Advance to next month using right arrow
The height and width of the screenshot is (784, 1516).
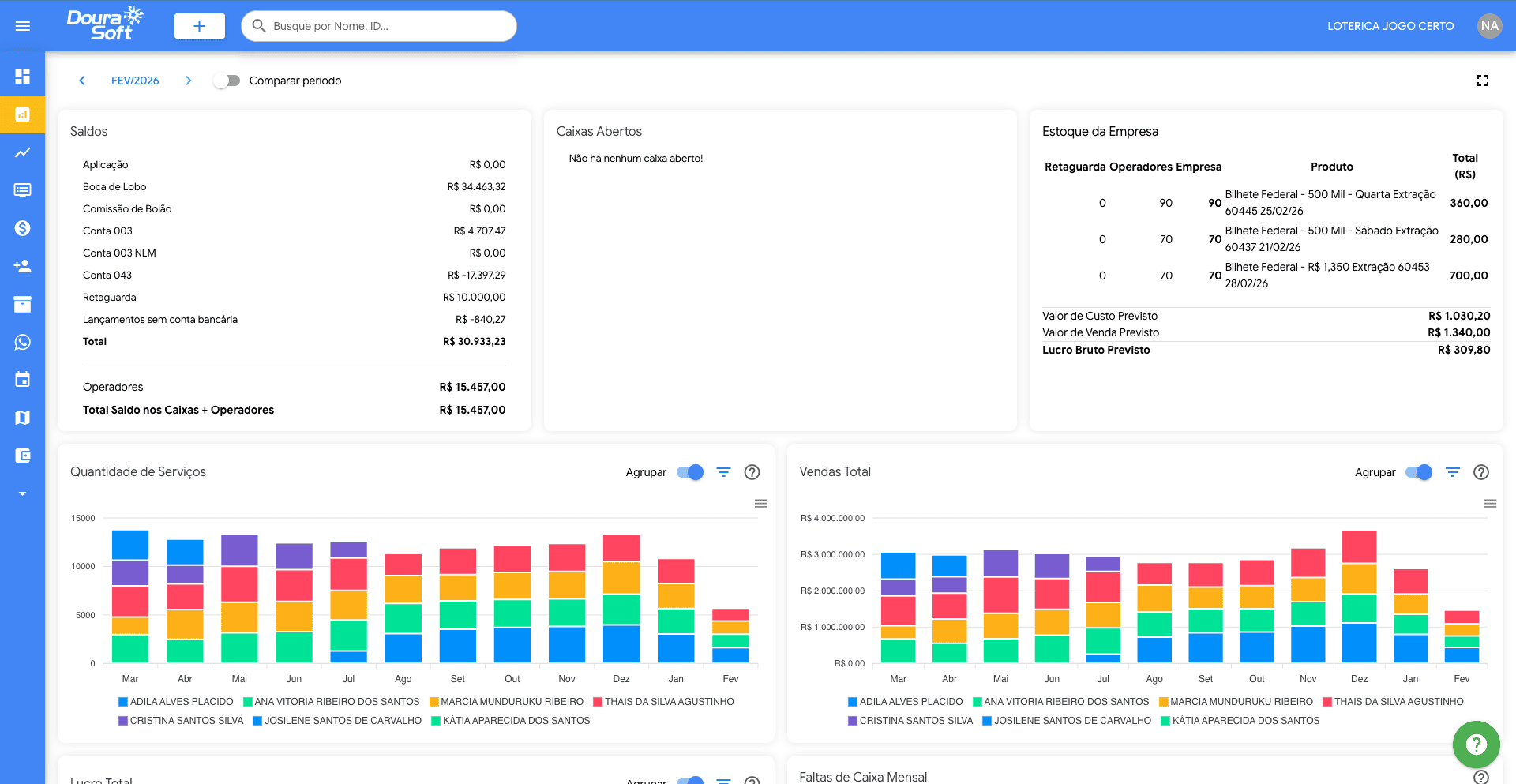(189, 80)
